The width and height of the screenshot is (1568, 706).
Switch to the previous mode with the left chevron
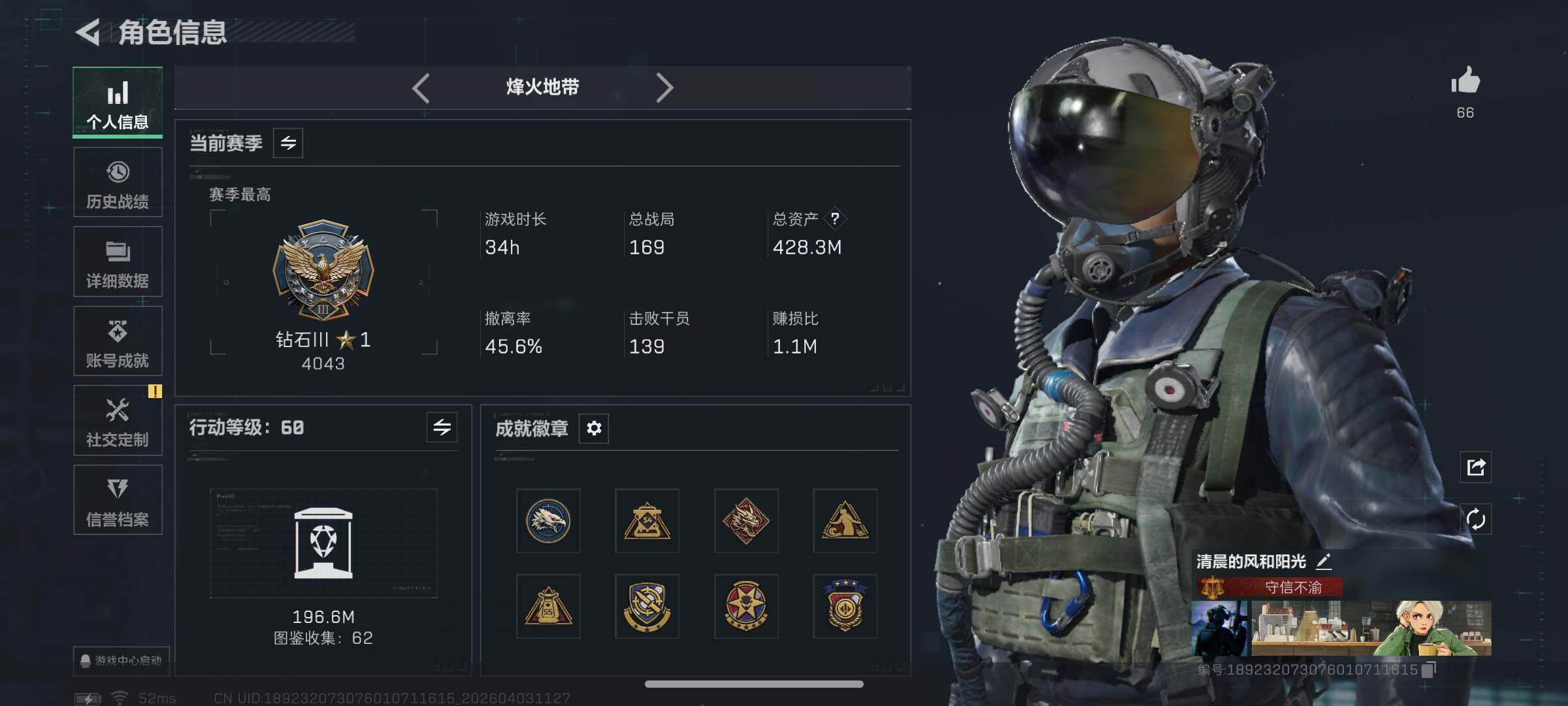tap(421, 88)
